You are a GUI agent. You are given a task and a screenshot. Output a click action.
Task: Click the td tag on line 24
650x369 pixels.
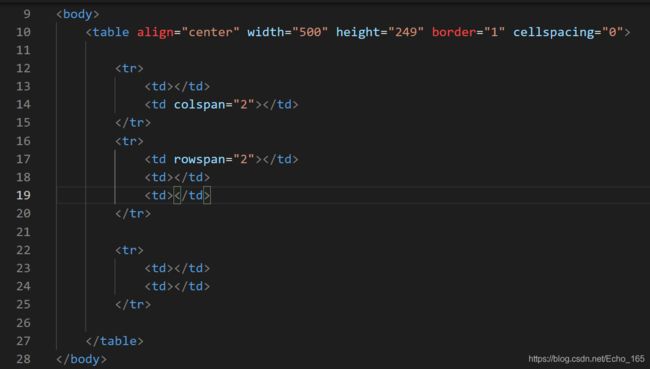(x=159, y=286)
